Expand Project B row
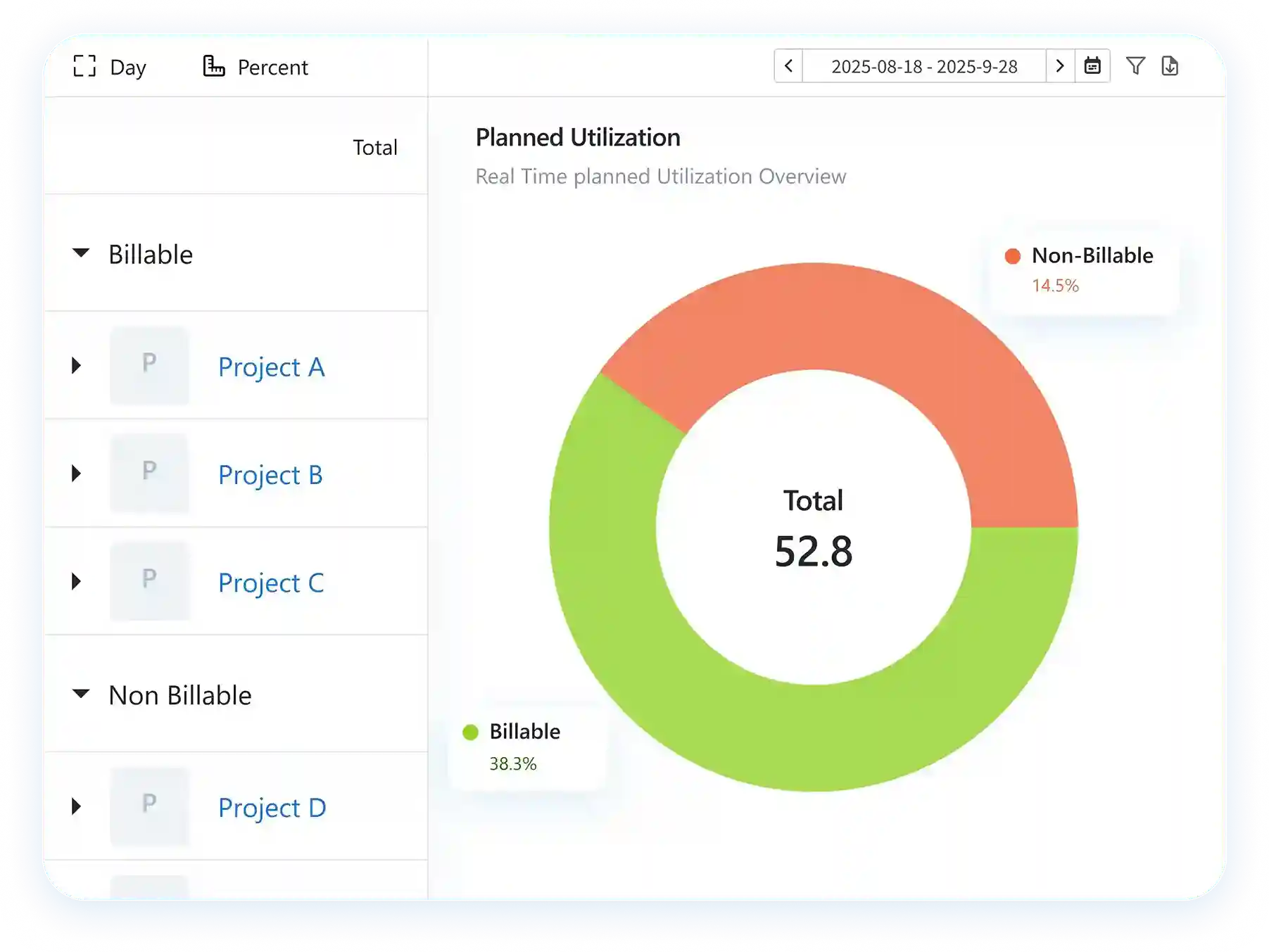This screenshot has height=952, width=1269. (77, 474)
